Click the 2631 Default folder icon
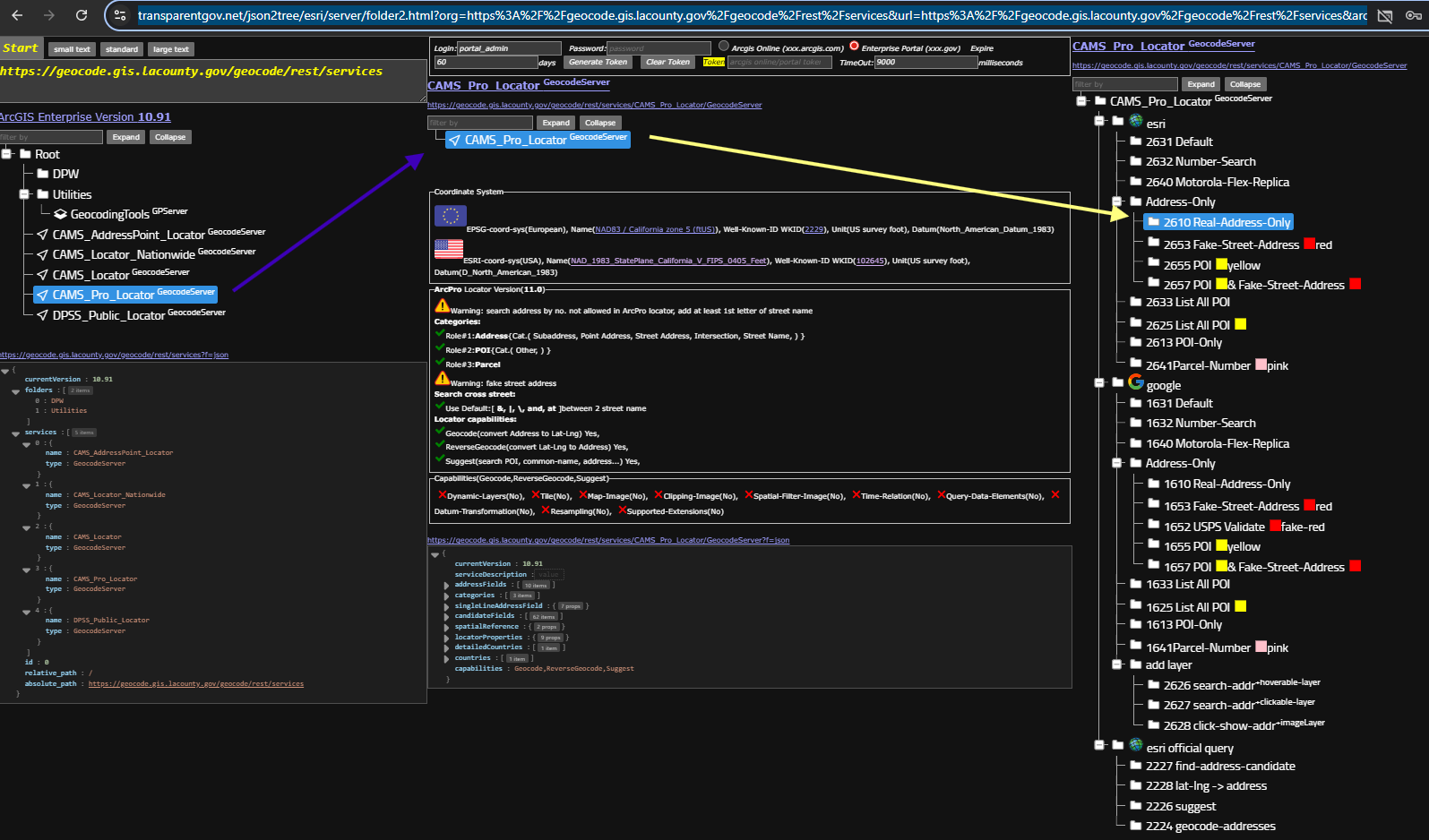Viewport: 1429px width, 840px height. (x=1135, y=141)
